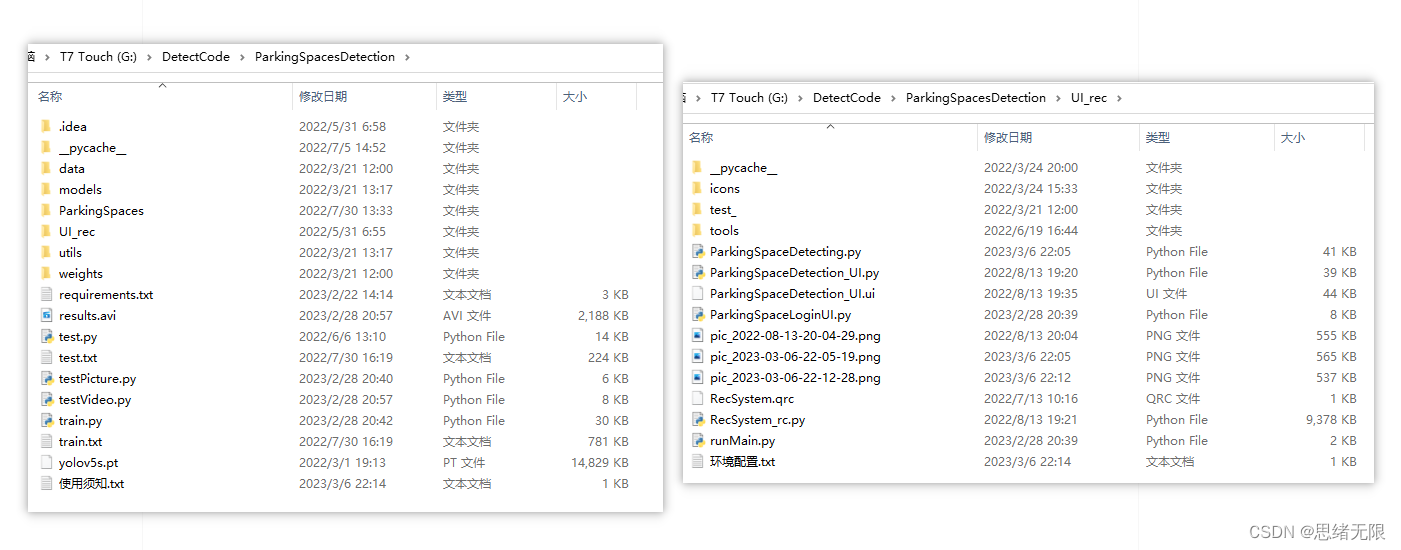The width and height of the screenshot is (1401, 550).
Task: Select the __pycache__ folder name in left window
Action: coord(92,147)
